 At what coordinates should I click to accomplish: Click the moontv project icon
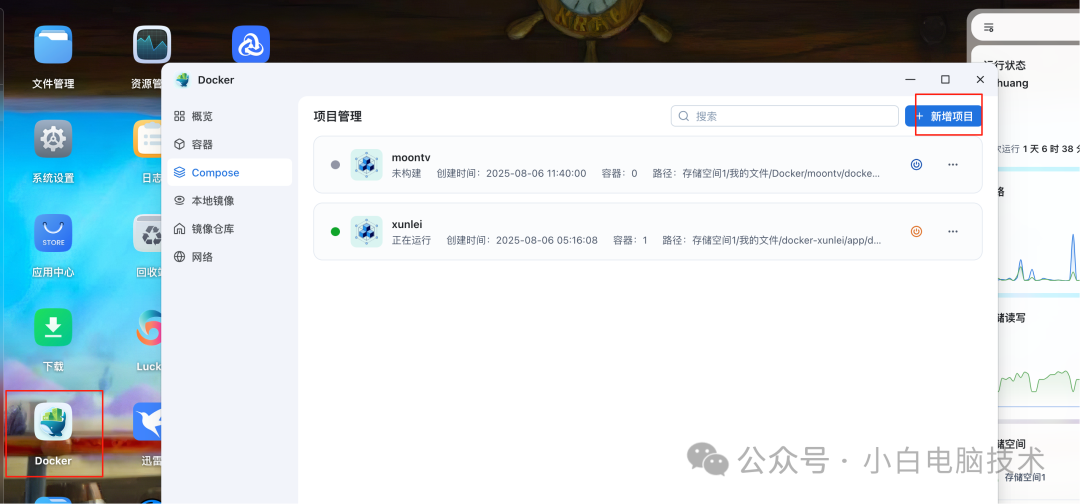pyautogui.click(x=366, y=165)
